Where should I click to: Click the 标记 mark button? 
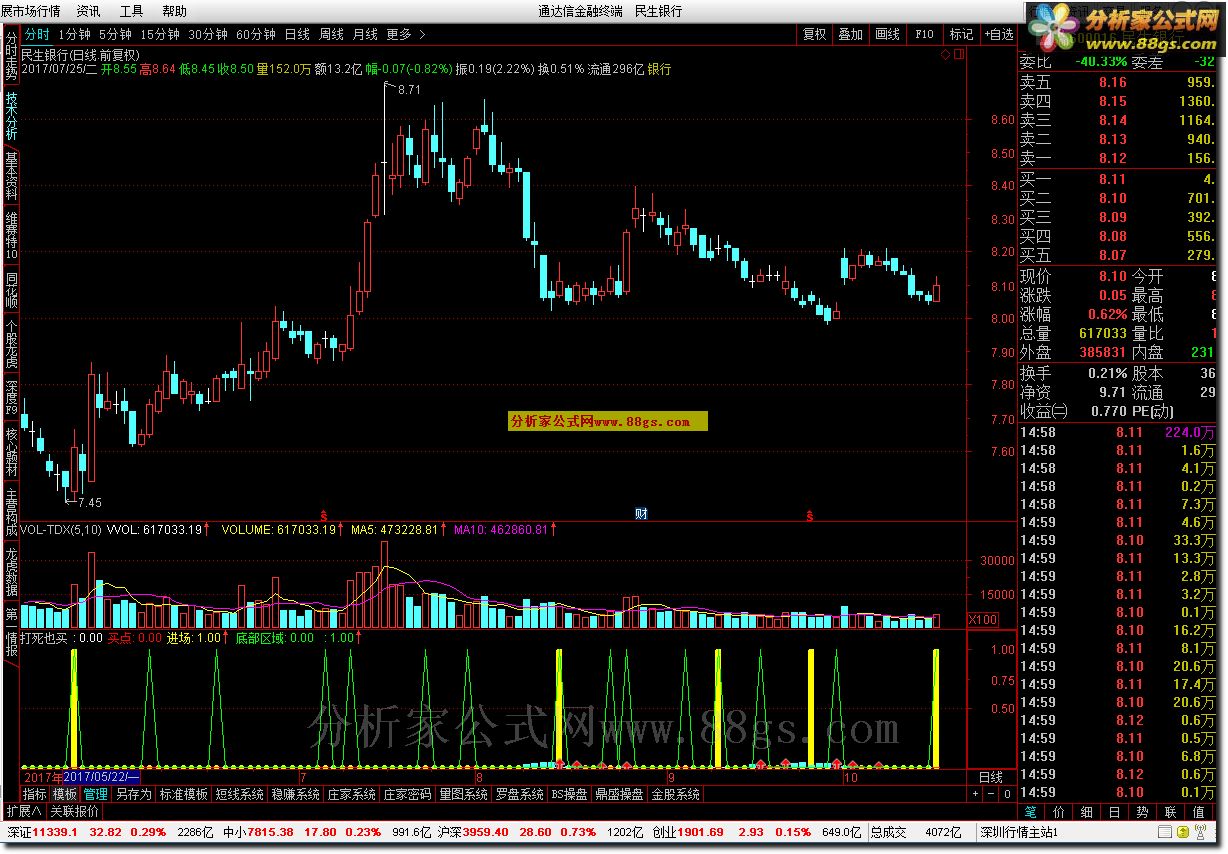click(x=961, y=34)
